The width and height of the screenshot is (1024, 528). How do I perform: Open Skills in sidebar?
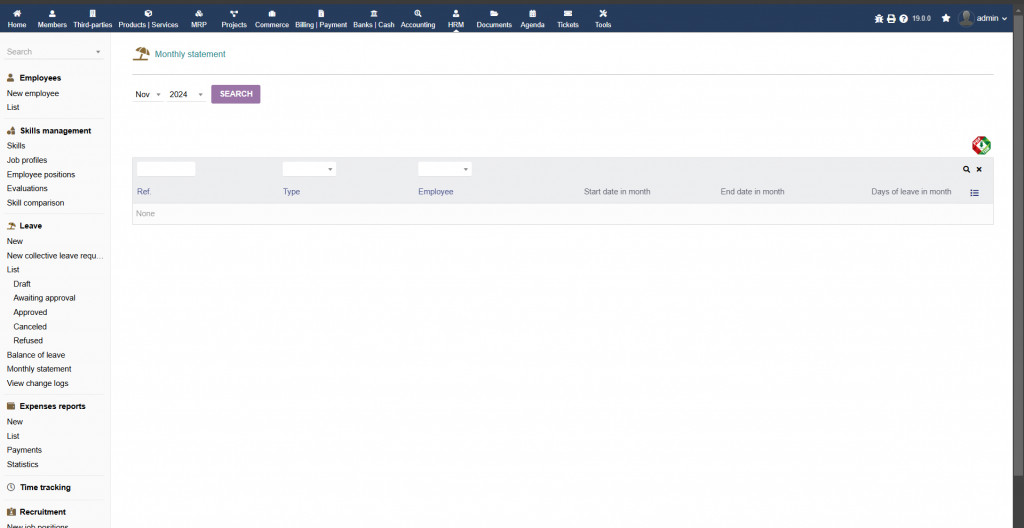coord(16,146)
